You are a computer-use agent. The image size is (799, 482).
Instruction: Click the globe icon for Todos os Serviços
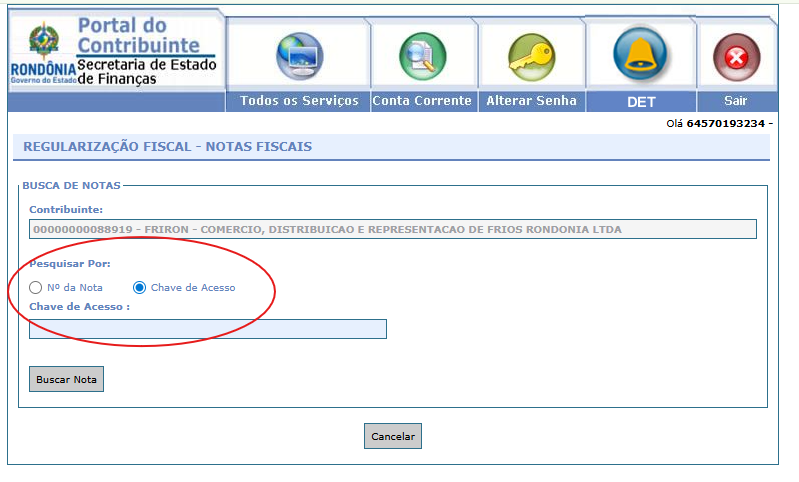(298, 56)
